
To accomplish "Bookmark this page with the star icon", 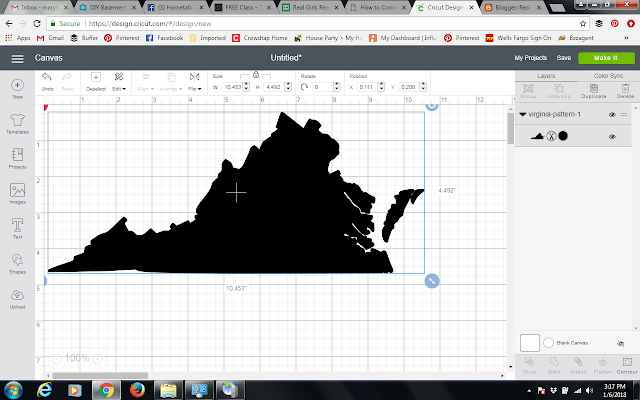I will point(582,24).
